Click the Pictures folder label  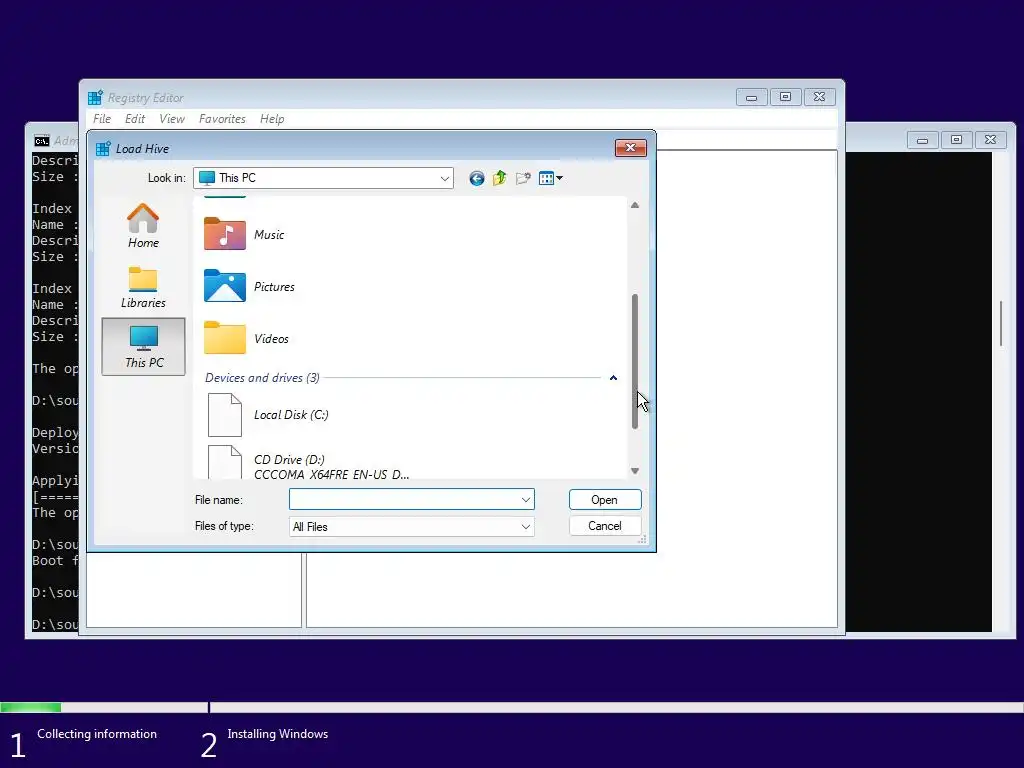click(274, 287)
